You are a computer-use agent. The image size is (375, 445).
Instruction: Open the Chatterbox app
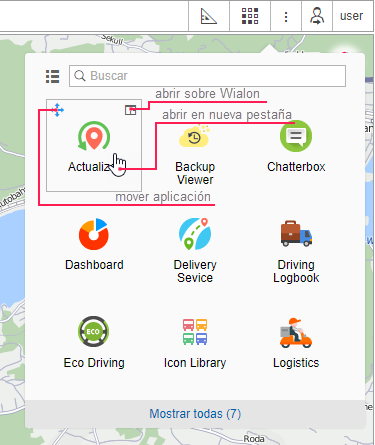pyautogui.click(x=296, y=136)
